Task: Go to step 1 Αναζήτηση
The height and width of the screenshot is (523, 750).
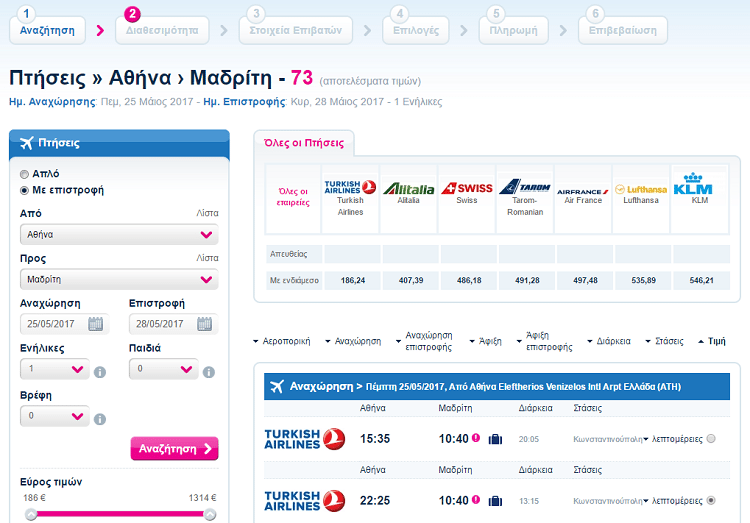Action: 47,30
